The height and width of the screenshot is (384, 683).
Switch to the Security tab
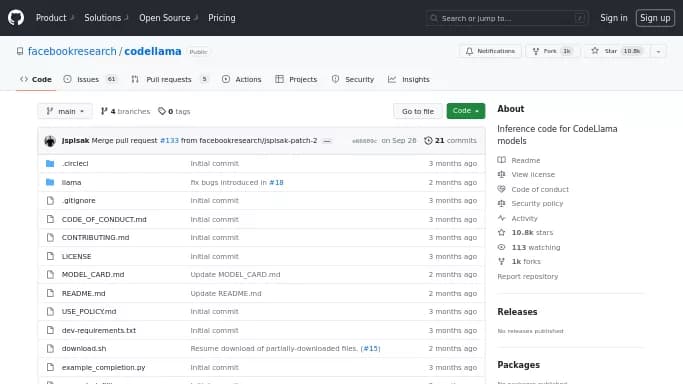tap(353, 79)
